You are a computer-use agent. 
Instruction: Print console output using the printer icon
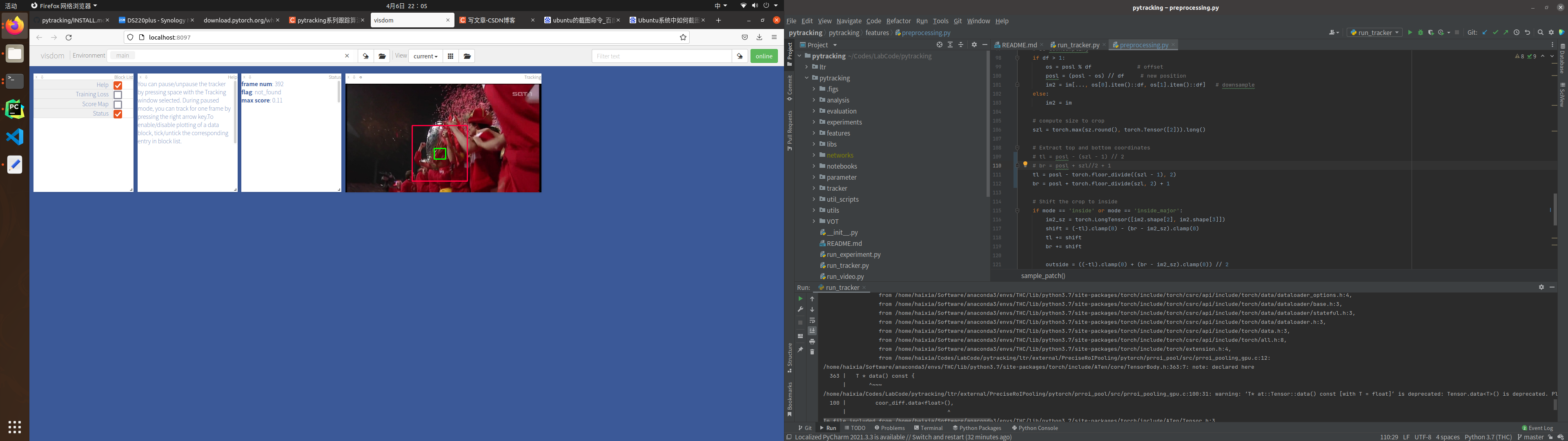point(812,342)
